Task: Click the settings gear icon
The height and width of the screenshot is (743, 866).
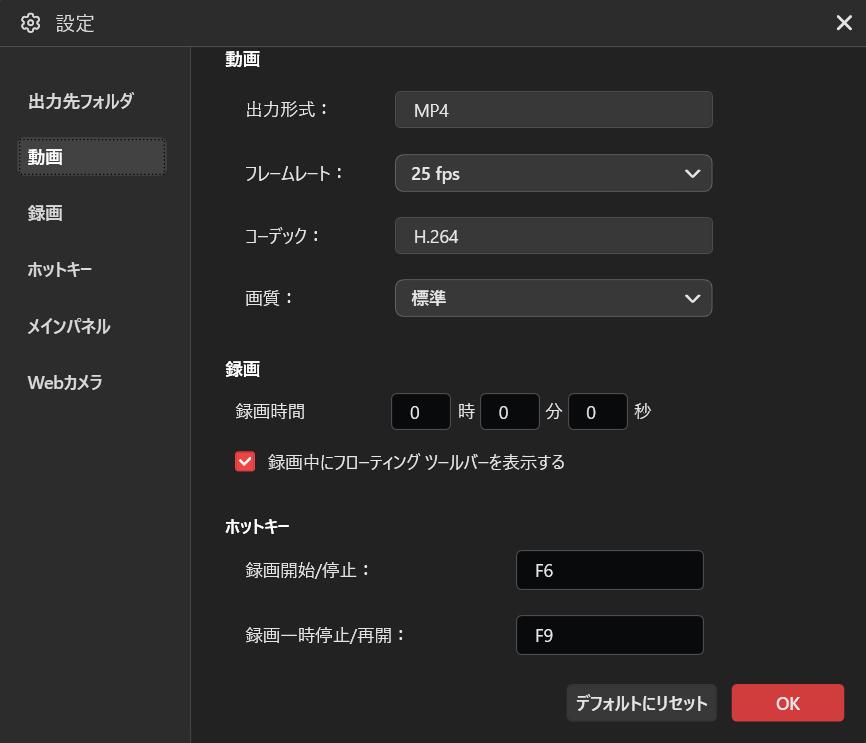Action: pos(31,22)
